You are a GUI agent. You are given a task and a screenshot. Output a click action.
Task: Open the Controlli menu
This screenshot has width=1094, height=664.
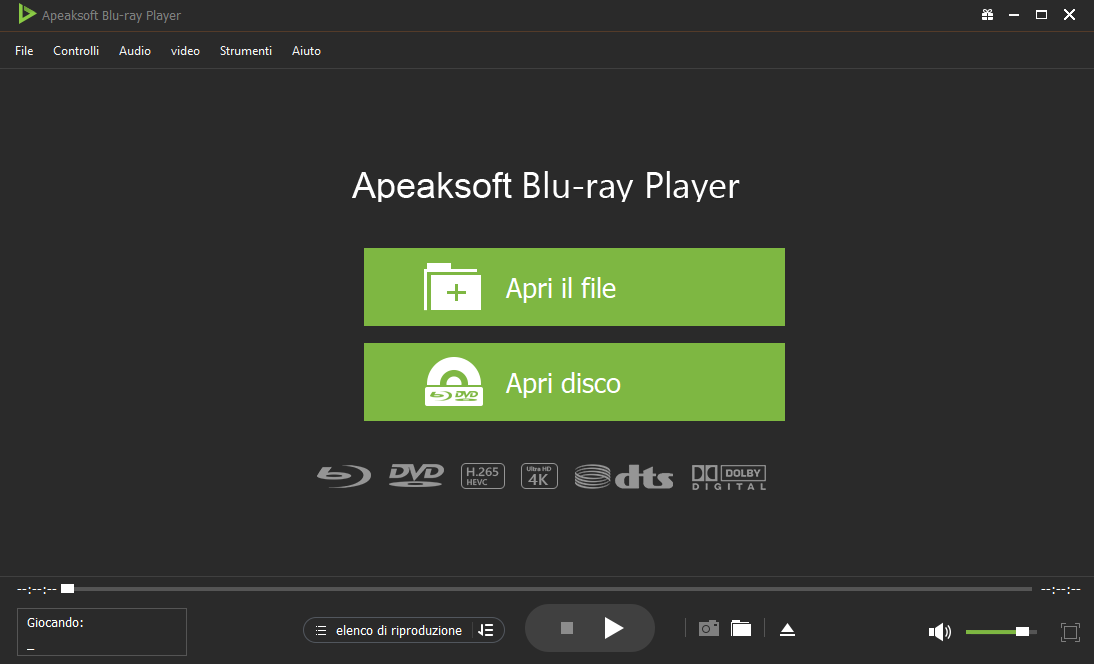[x=76, y=51]
